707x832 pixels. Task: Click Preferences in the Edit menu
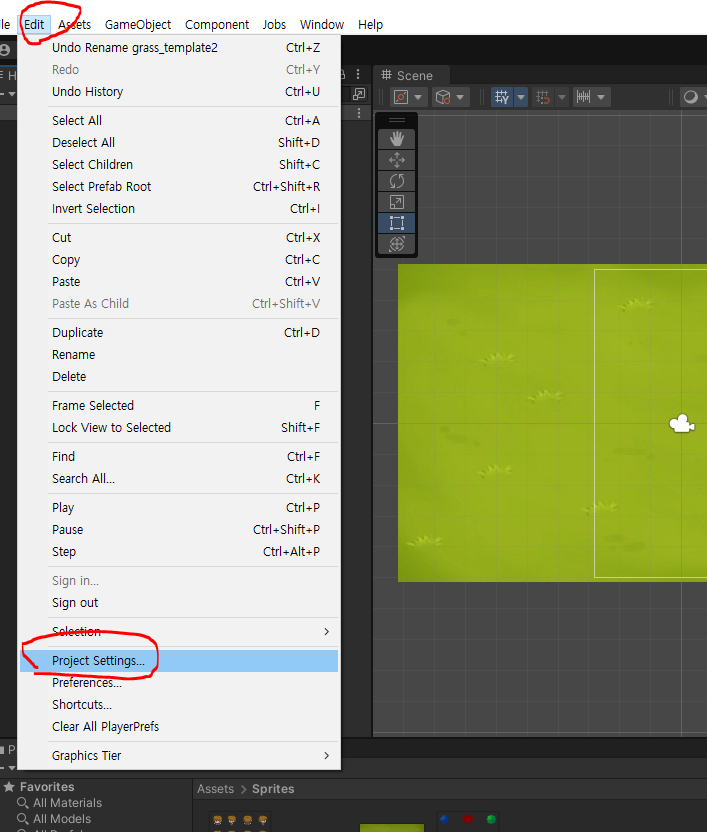tap(87, 683)
